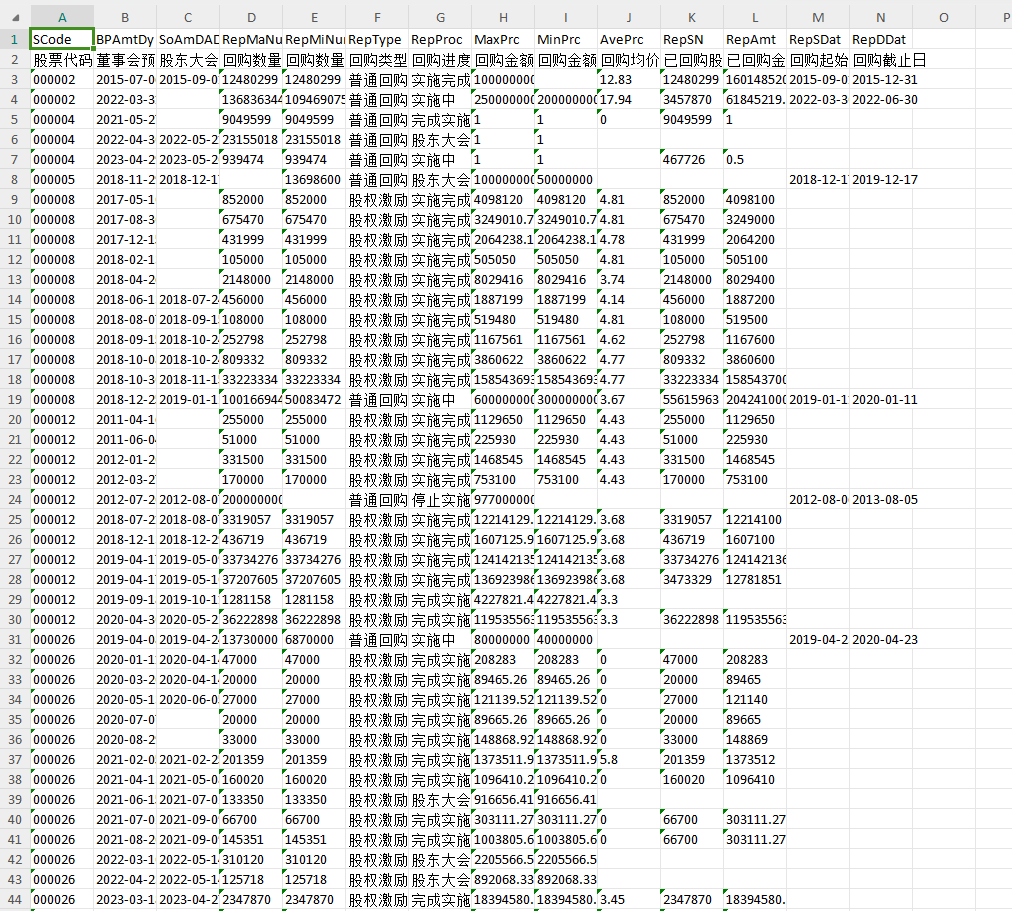1012x911 pixels.
Task: Select the cell with value 3.45 in row 44
Action: tap(628, 899)
